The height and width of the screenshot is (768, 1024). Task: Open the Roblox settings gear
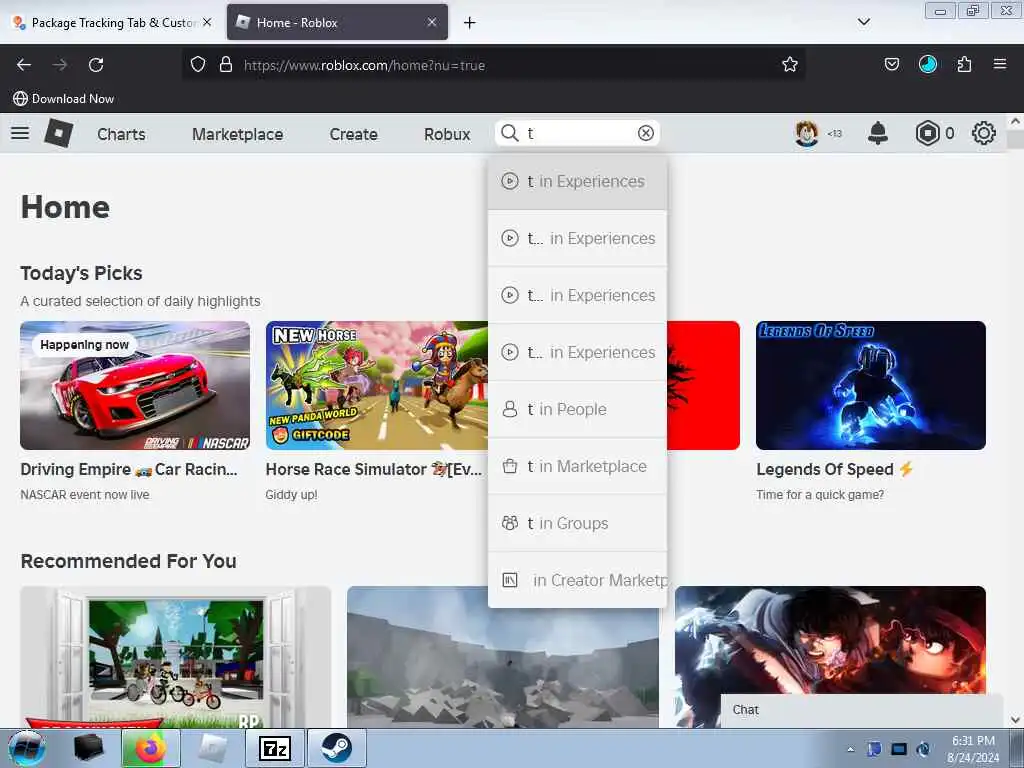pos(984,133)
